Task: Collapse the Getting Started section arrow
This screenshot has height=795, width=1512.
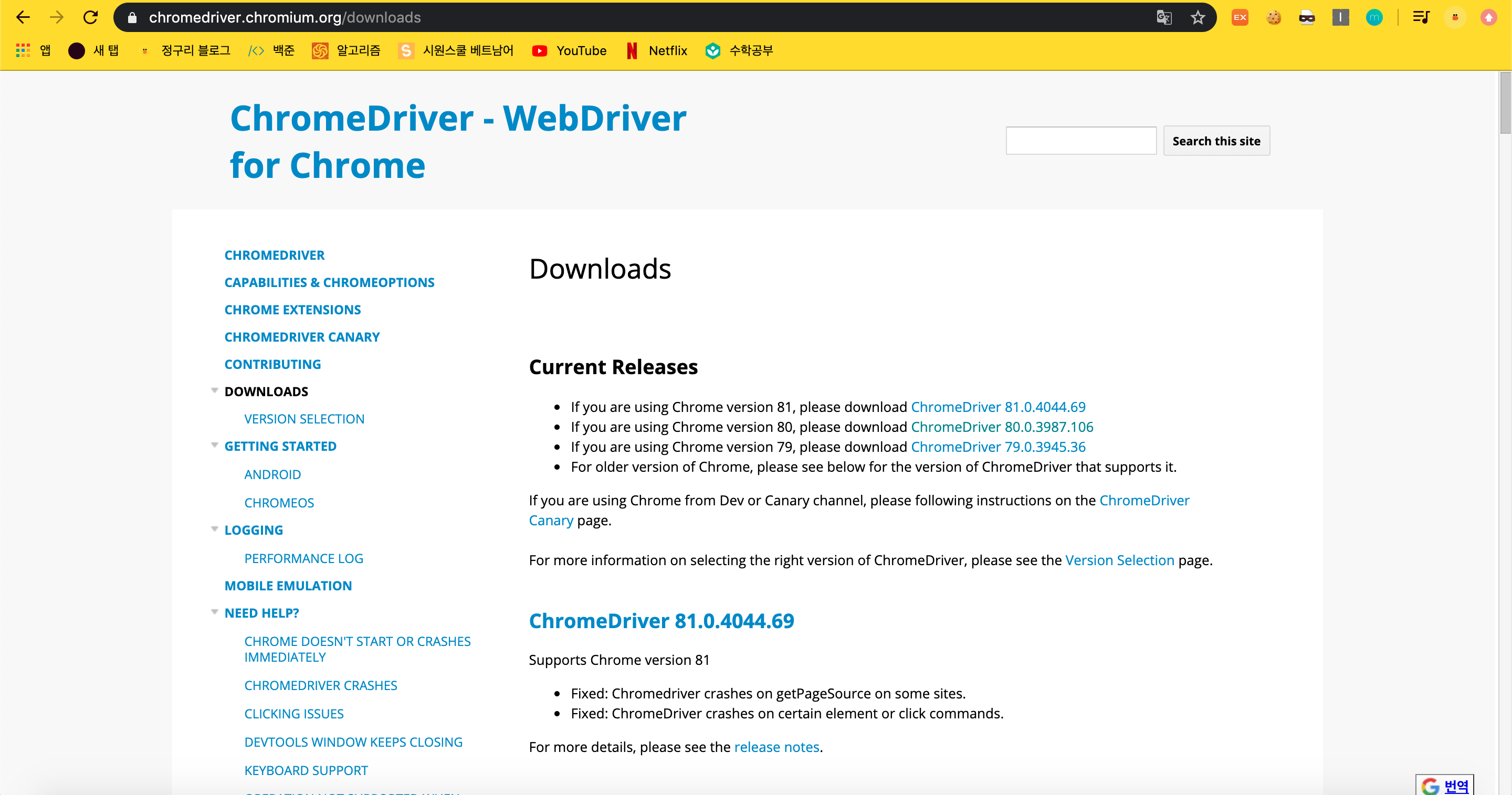Action: pyautogui.click(x=214, y=446)
